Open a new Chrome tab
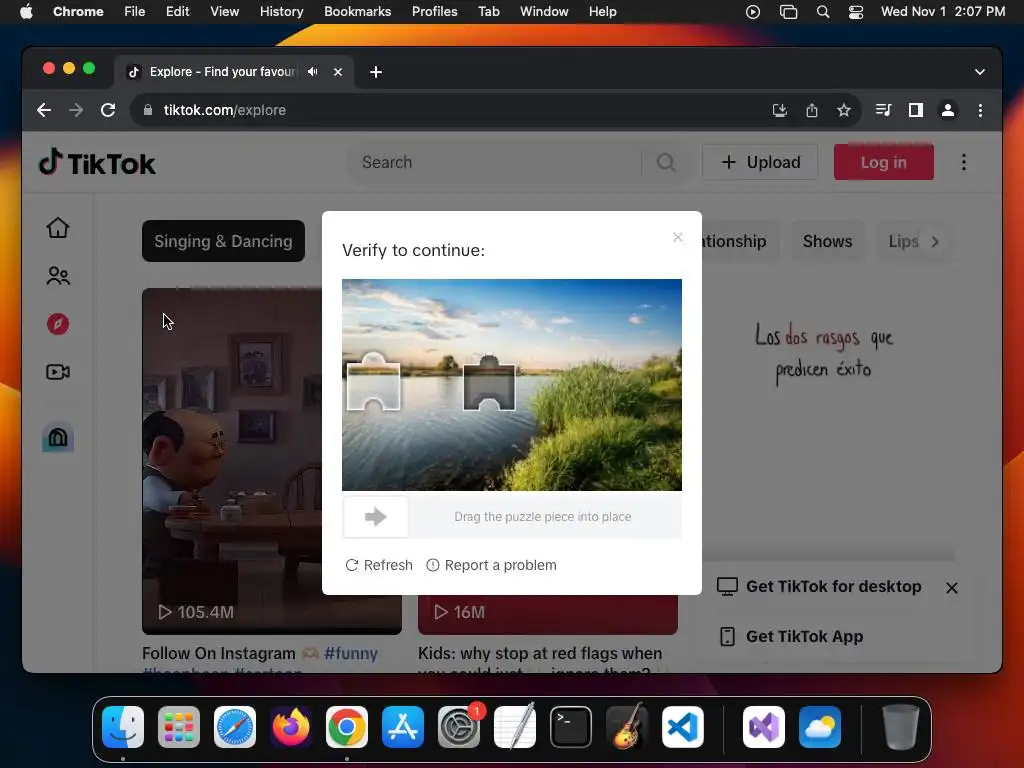The image size is (1024, 768). (x=376, y=72)
